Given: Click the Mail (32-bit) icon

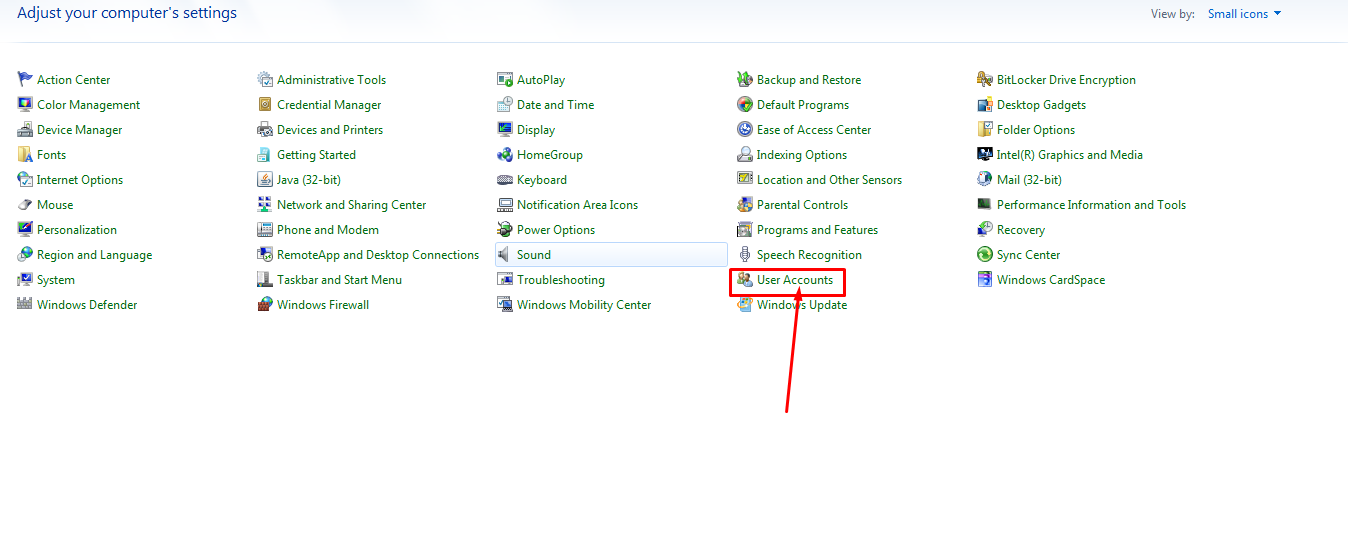Looking at the screenshot, I should (x=985, y=180).
